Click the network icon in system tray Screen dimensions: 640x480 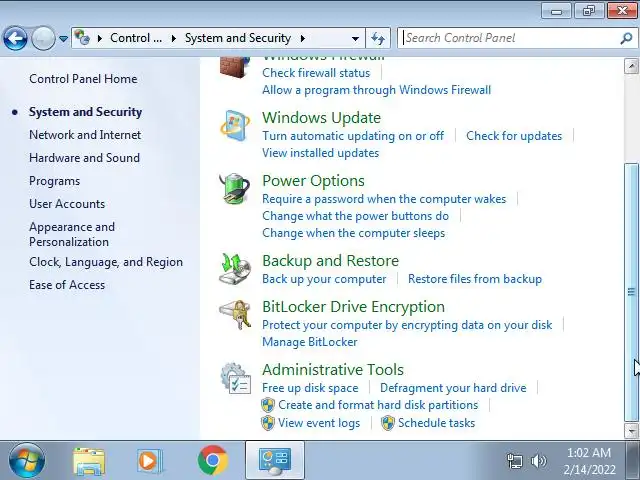click(514, 461)
